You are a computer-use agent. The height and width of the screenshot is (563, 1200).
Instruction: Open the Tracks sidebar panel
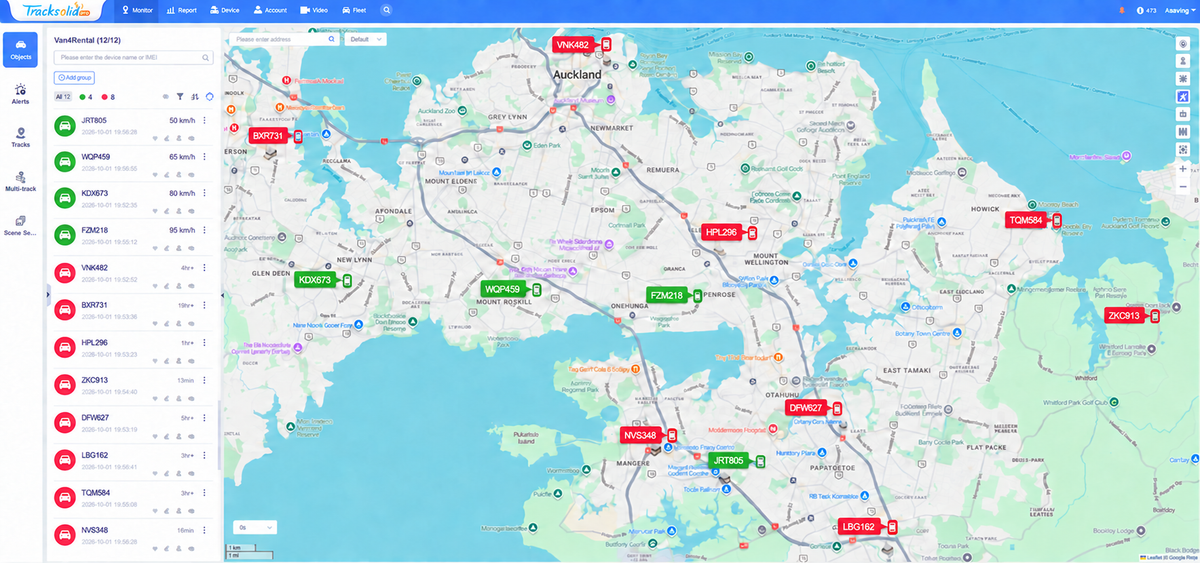coord(21,136)
